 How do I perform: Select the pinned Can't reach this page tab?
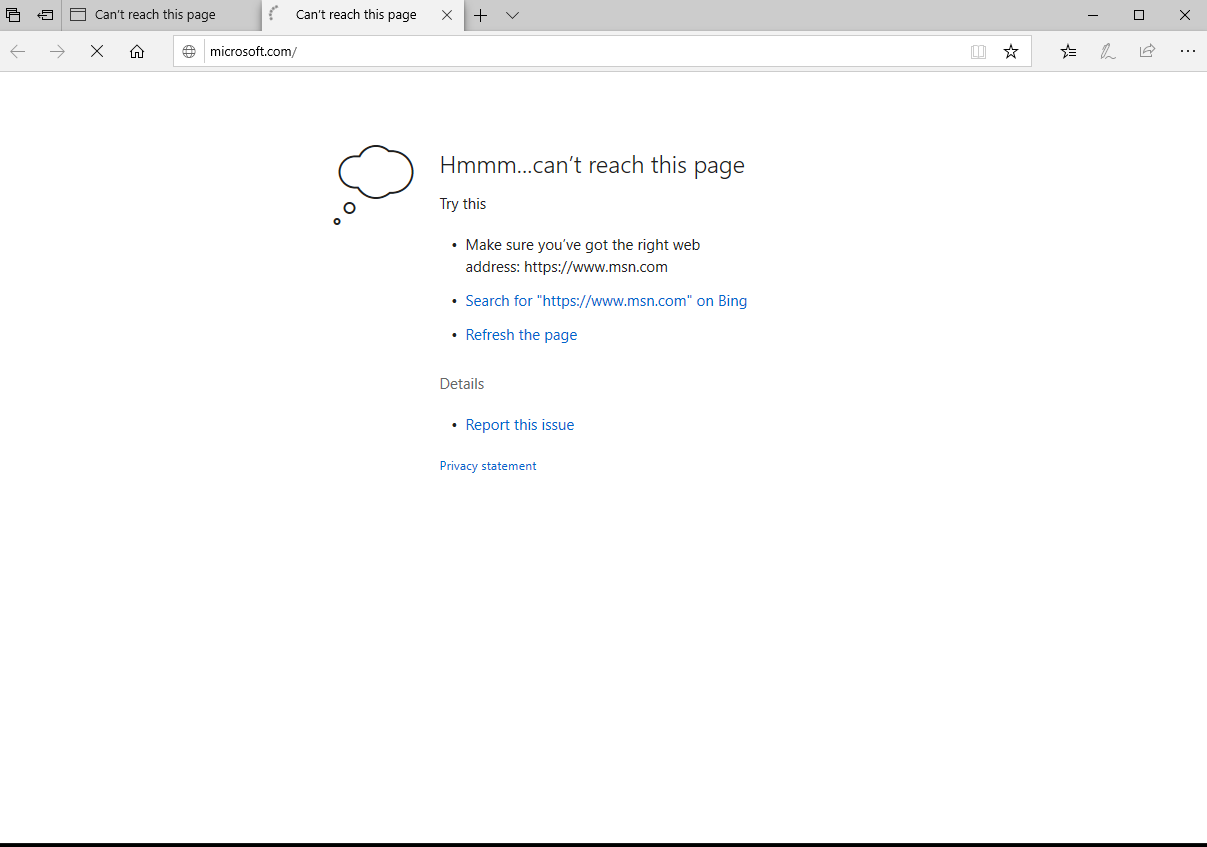tap(160, 14)
